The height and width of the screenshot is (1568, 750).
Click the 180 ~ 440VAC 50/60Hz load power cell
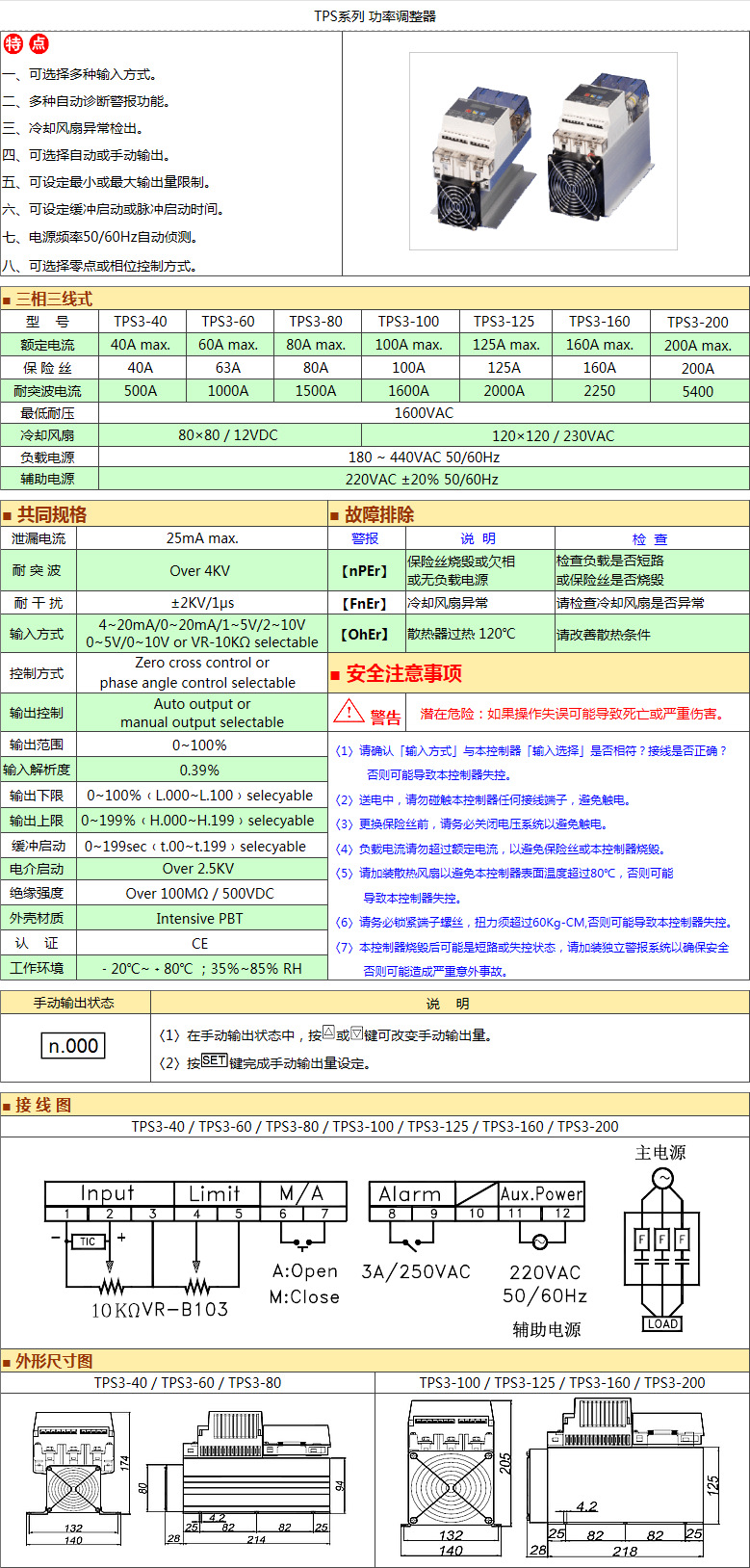tap(424, 457)
